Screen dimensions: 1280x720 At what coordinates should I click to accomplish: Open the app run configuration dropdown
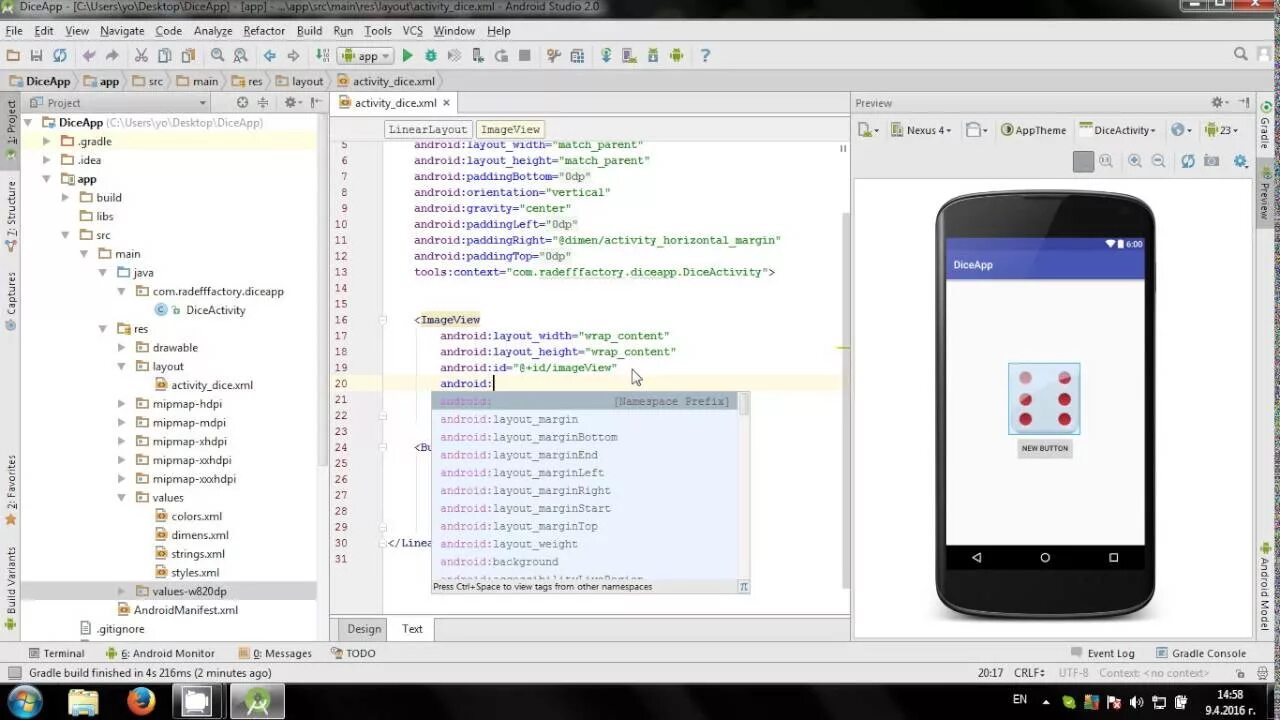(366, 56)
